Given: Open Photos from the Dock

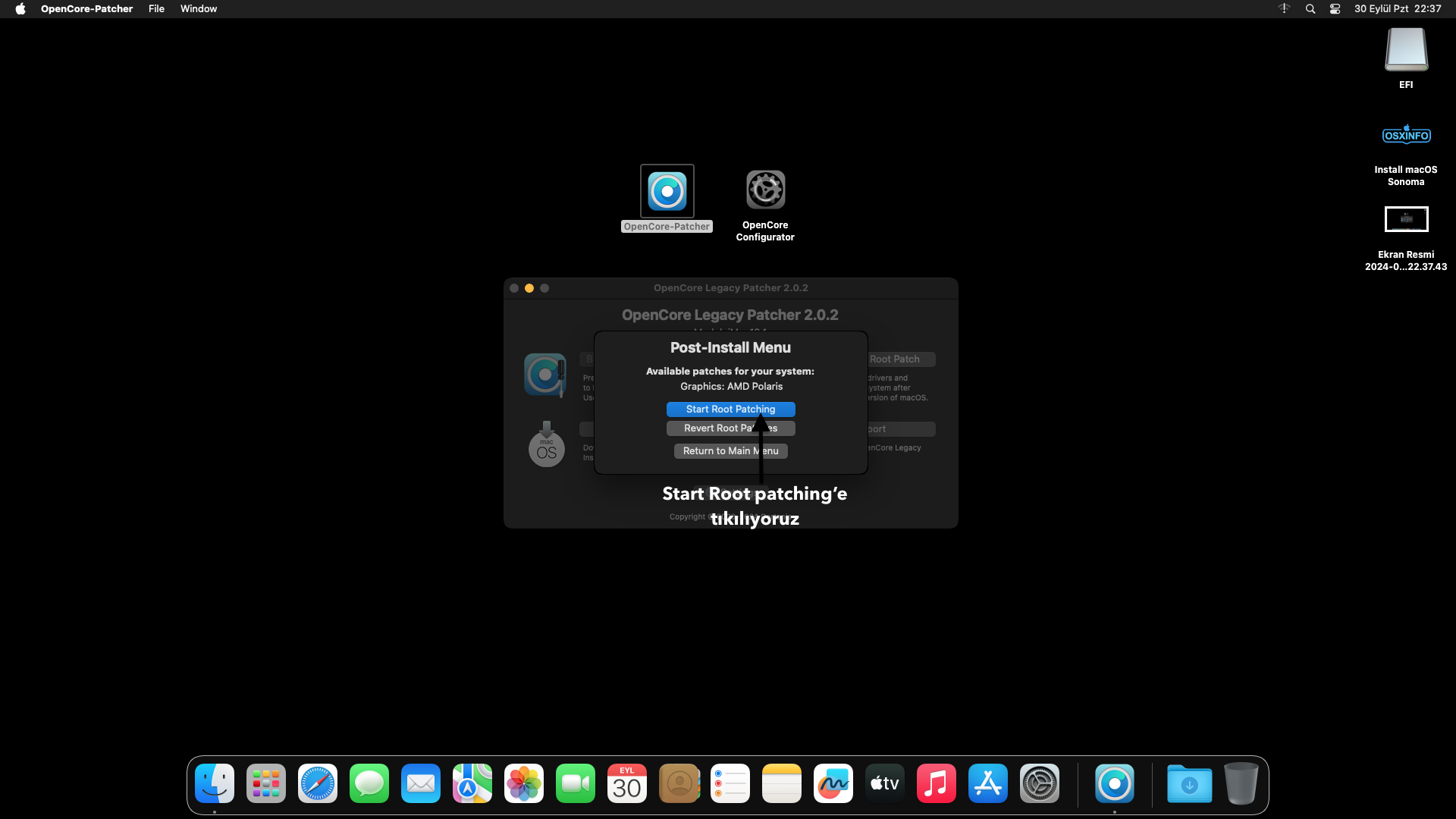Looking at the screenshot, I should point(524,783).
